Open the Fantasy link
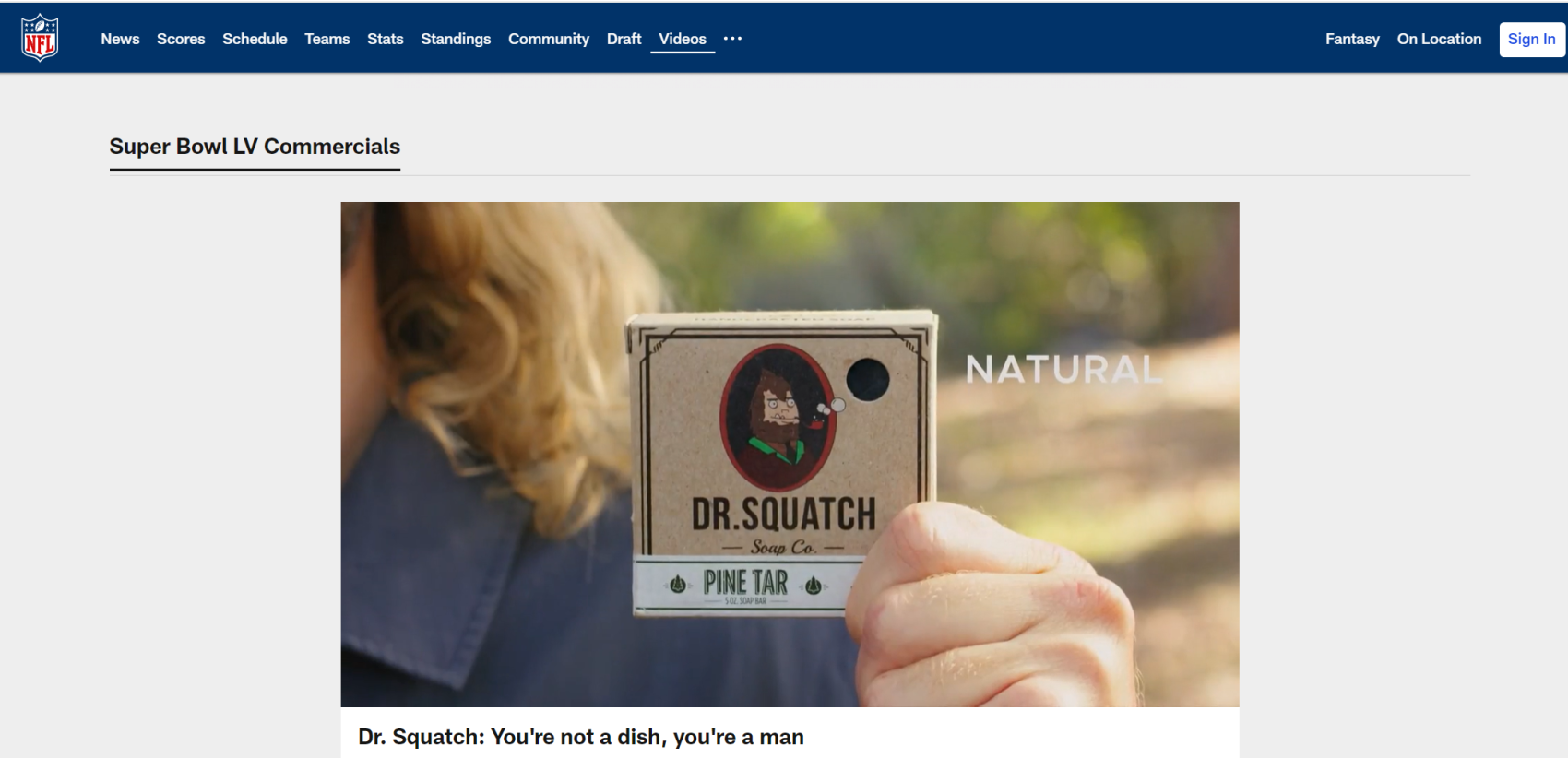The height and width of the screenshot is (758, 1568). coord(1352,39)
